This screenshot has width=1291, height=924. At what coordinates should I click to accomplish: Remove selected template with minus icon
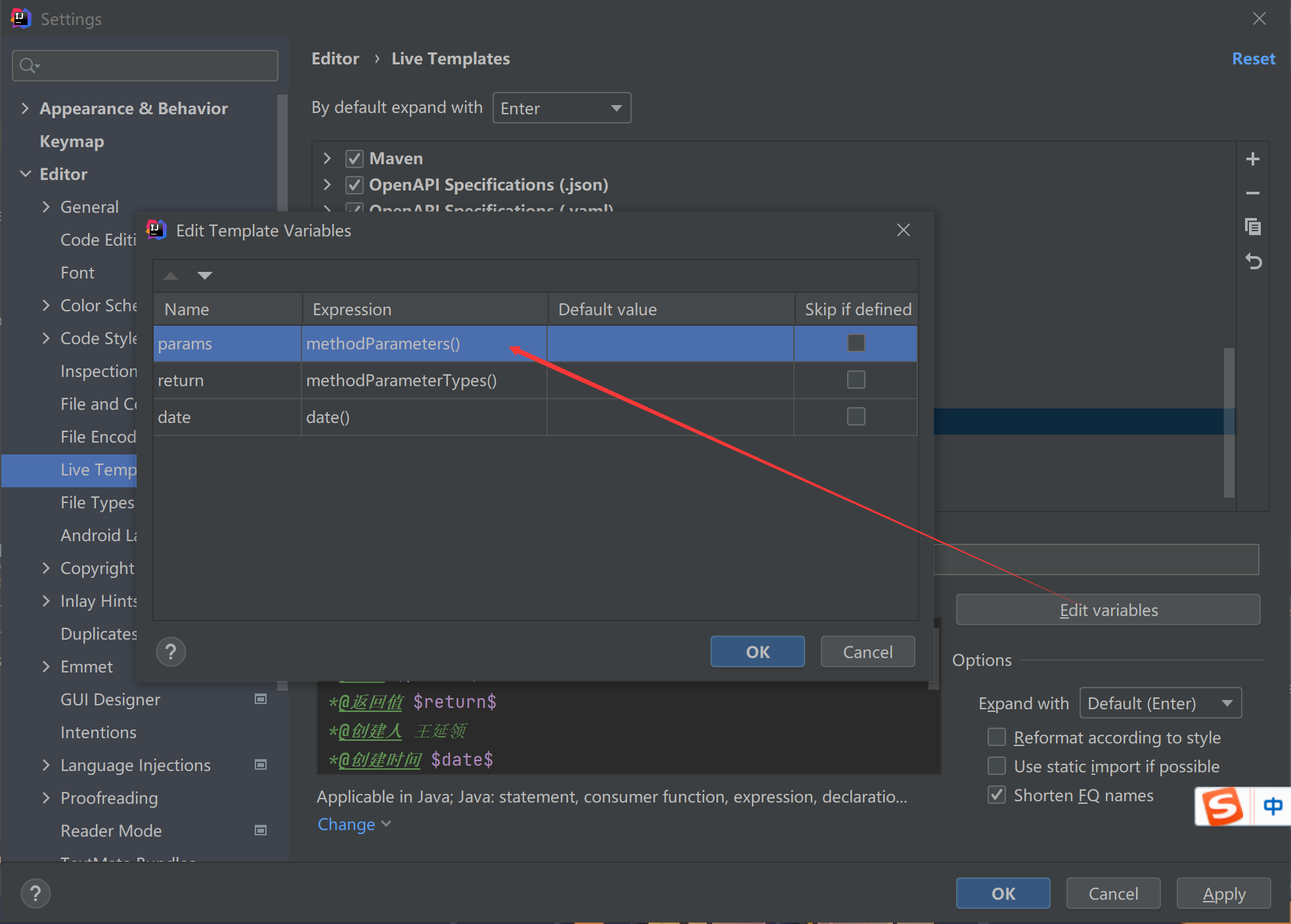click(1252, 193)
